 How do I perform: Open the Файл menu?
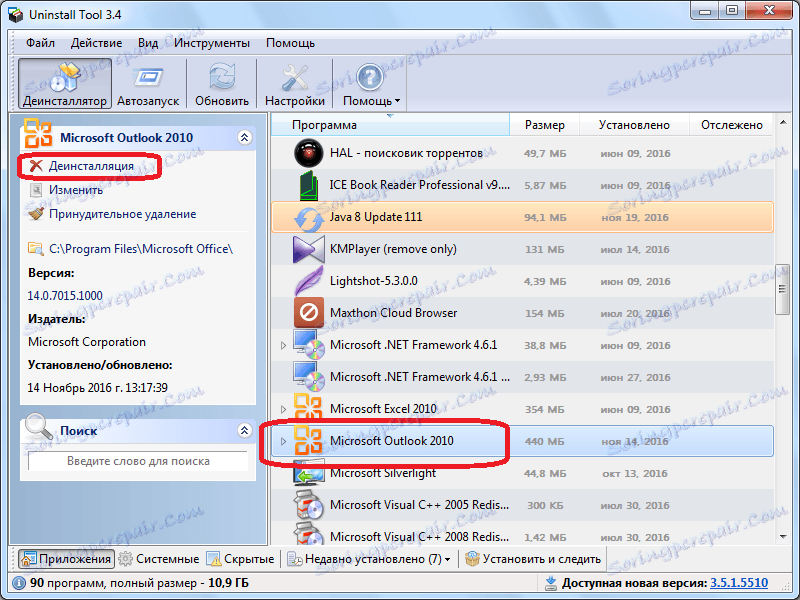40,43
